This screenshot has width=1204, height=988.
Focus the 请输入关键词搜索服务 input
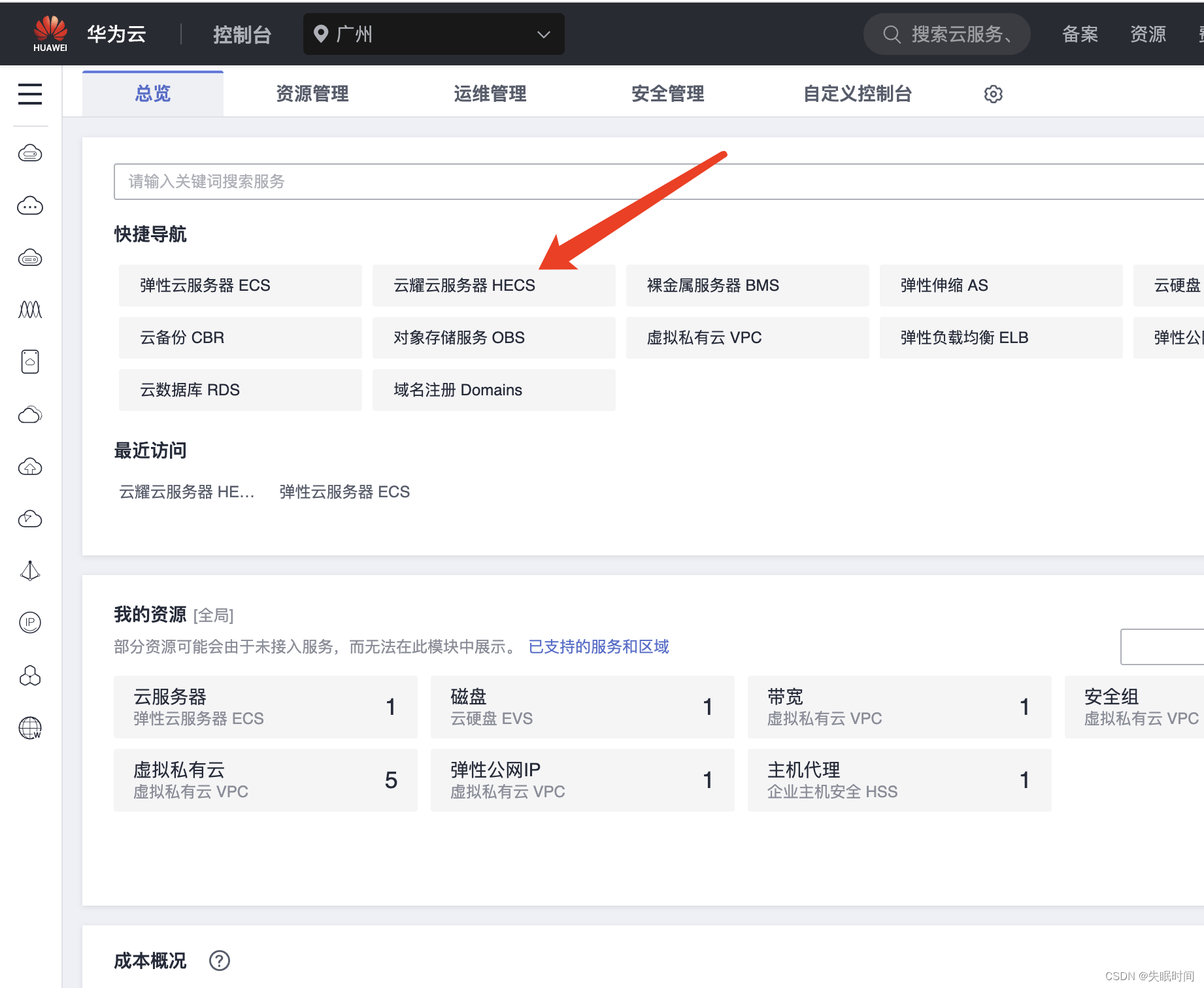pyautogui.click(x=659, y=182)
